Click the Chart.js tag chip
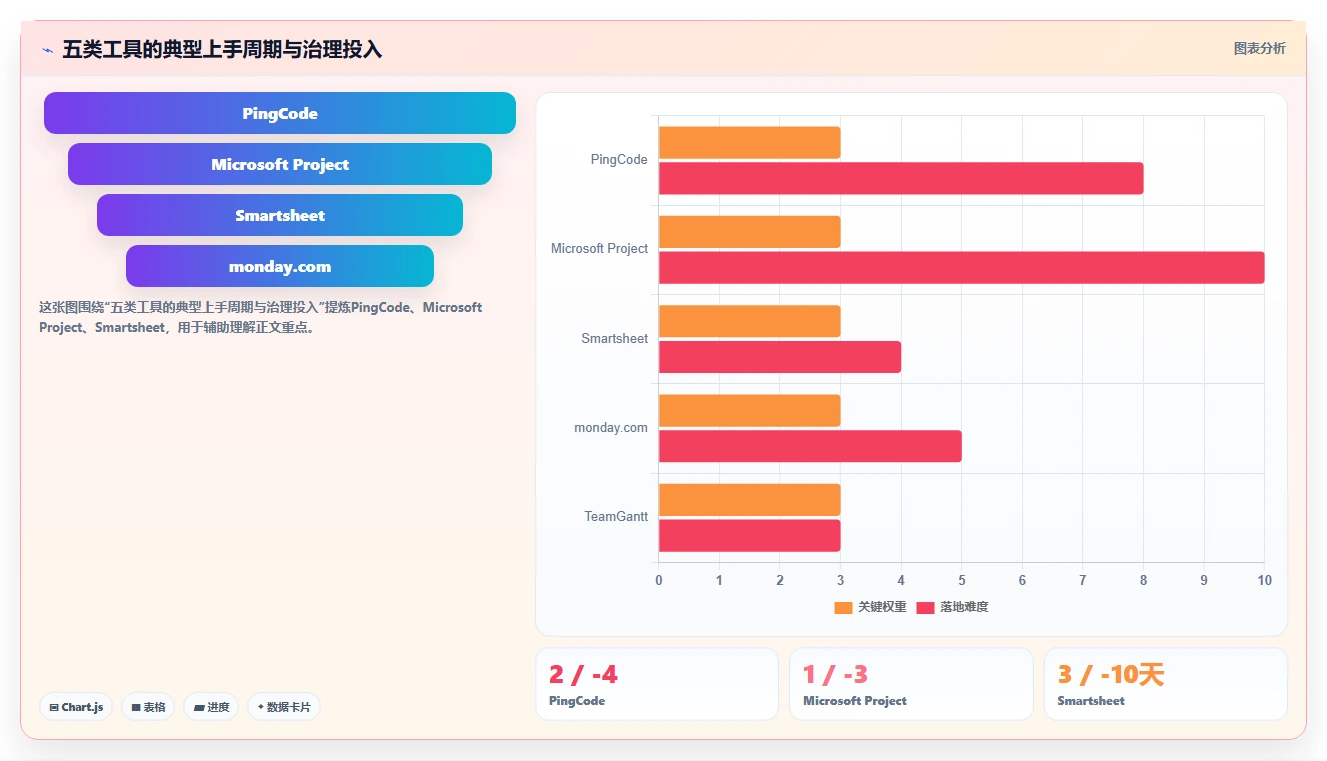This screenshot has height=761, width=1327. coord(77,707)
